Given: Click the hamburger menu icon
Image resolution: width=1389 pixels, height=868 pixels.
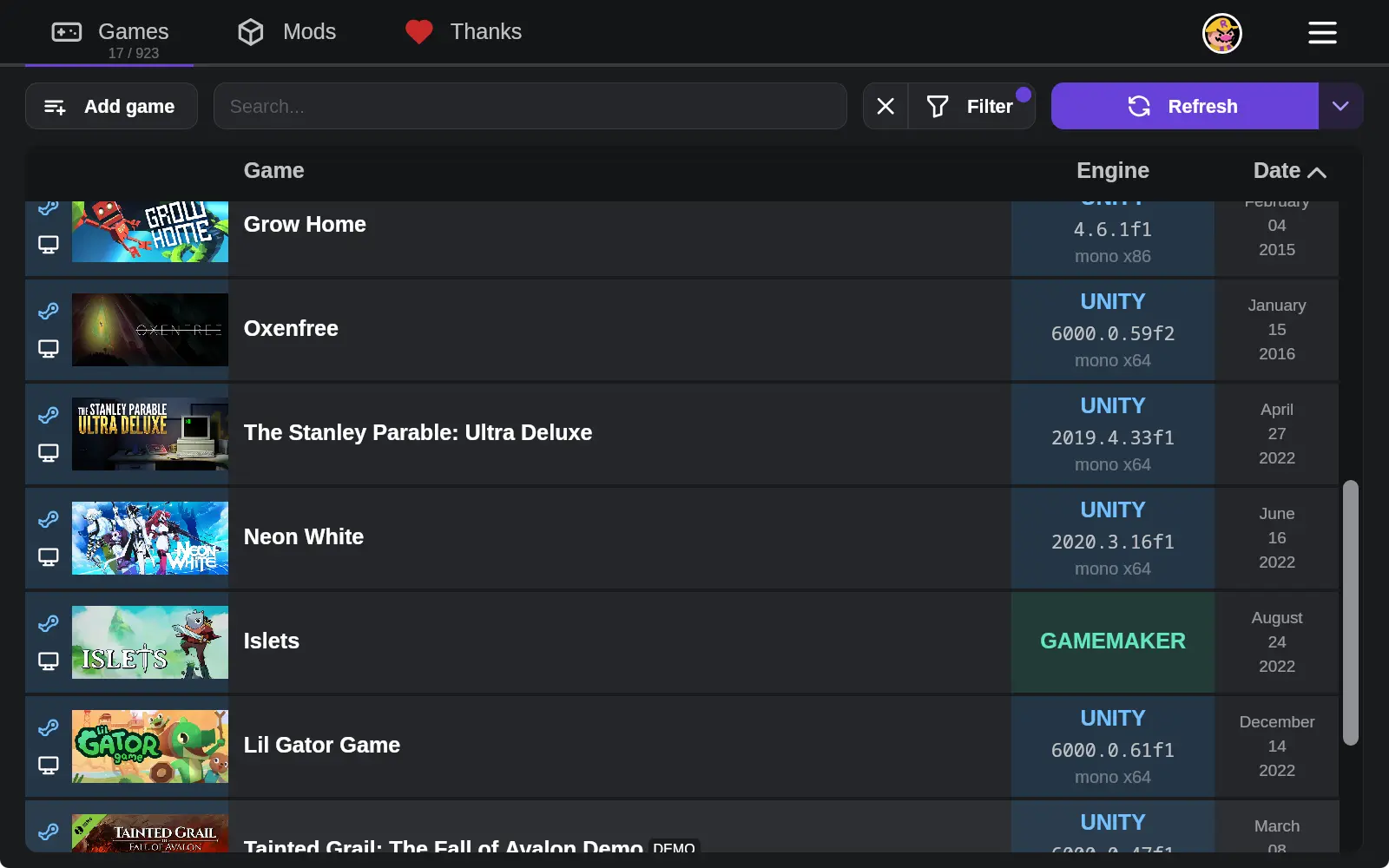Looking at the screenshot, I should (1322, 33).
